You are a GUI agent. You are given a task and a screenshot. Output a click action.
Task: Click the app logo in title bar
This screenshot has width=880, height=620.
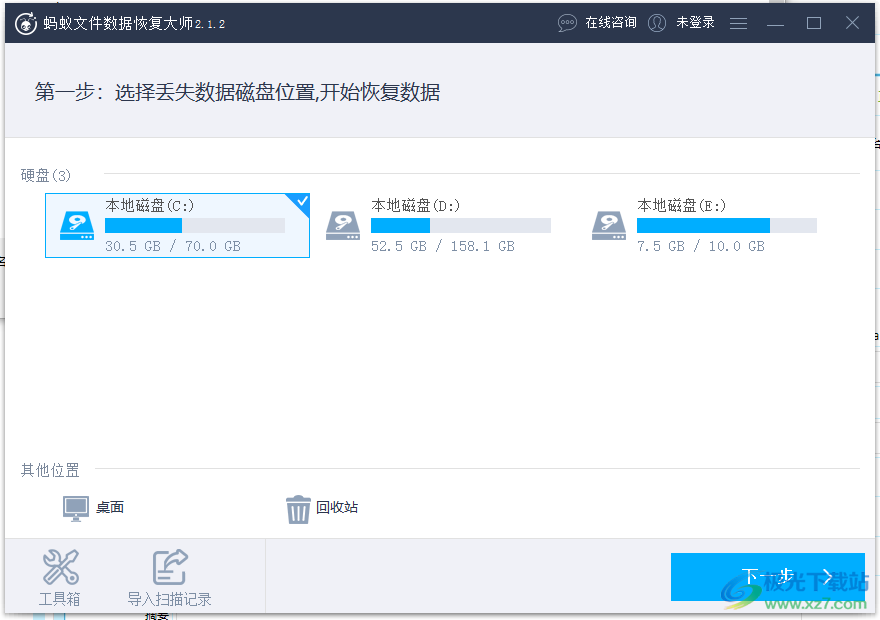click(x=25, y=22)
